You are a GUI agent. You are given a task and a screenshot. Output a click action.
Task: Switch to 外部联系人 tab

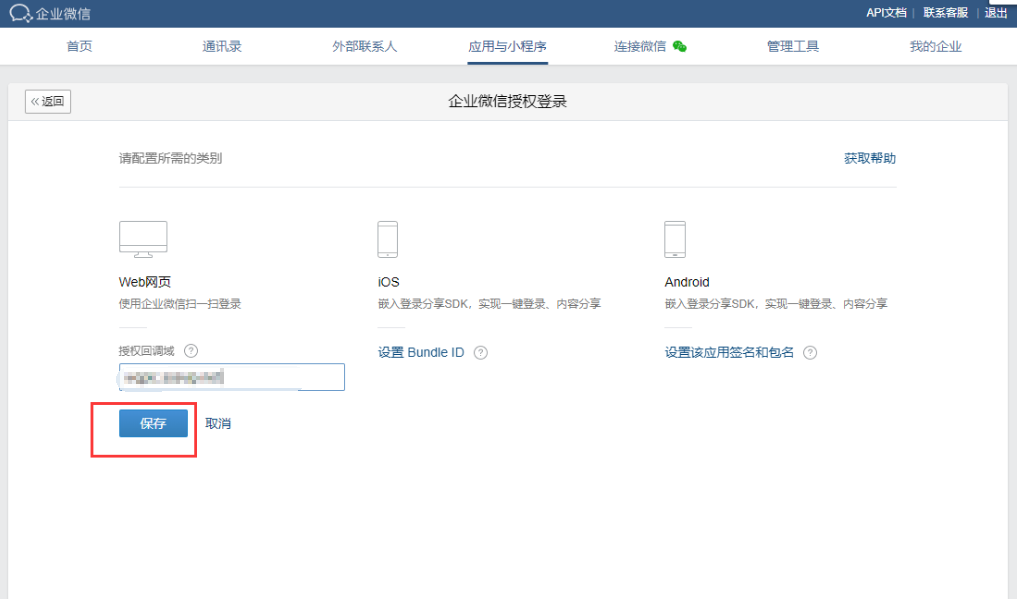pyautogui.click(x=364, y=46)
